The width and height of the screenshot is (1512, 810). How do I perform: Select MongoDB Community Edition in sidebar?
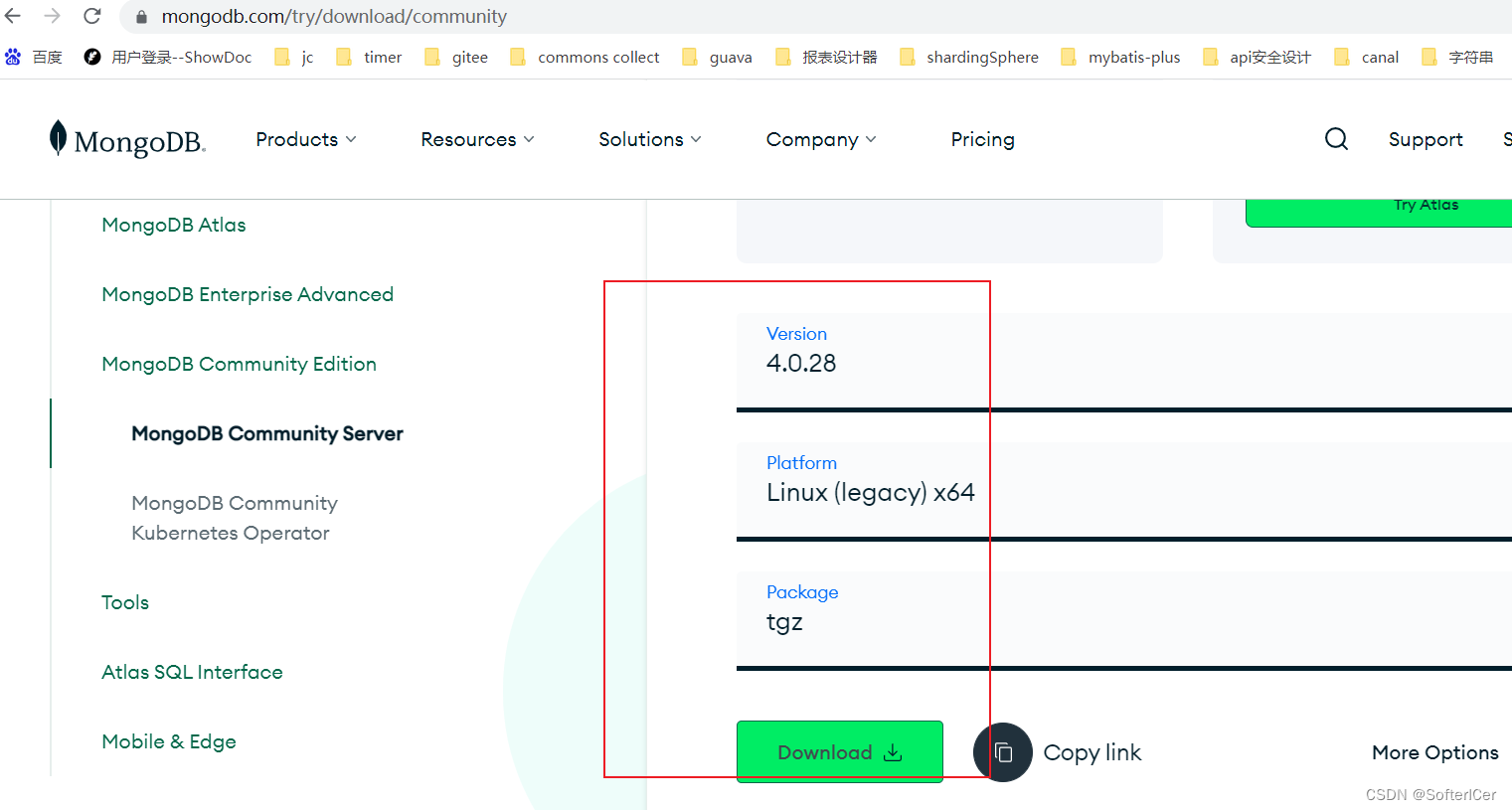point(239,364)
